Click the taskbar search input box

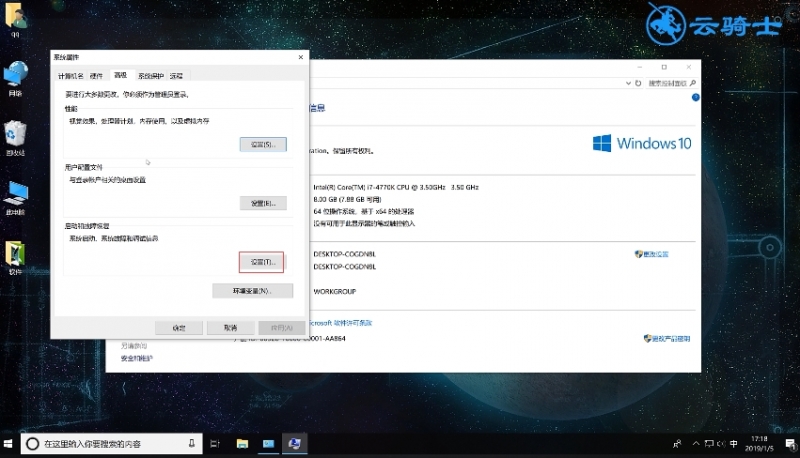tap(111, 444)
